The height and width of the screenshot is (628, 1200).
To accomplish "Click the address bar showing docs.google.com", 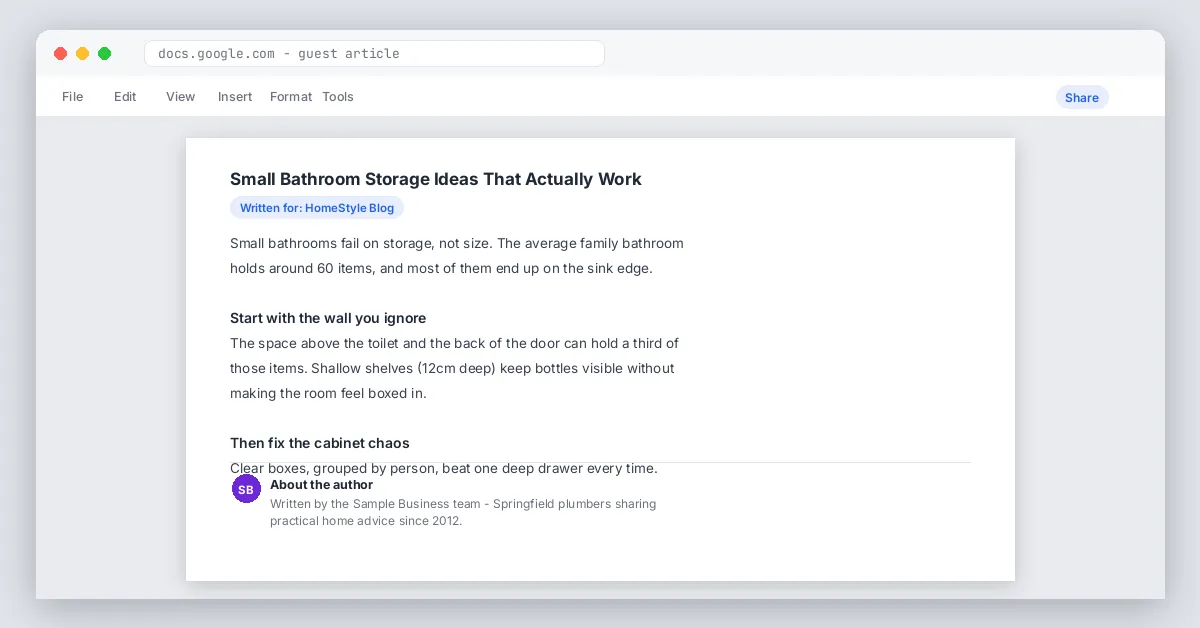I will 374,54.
